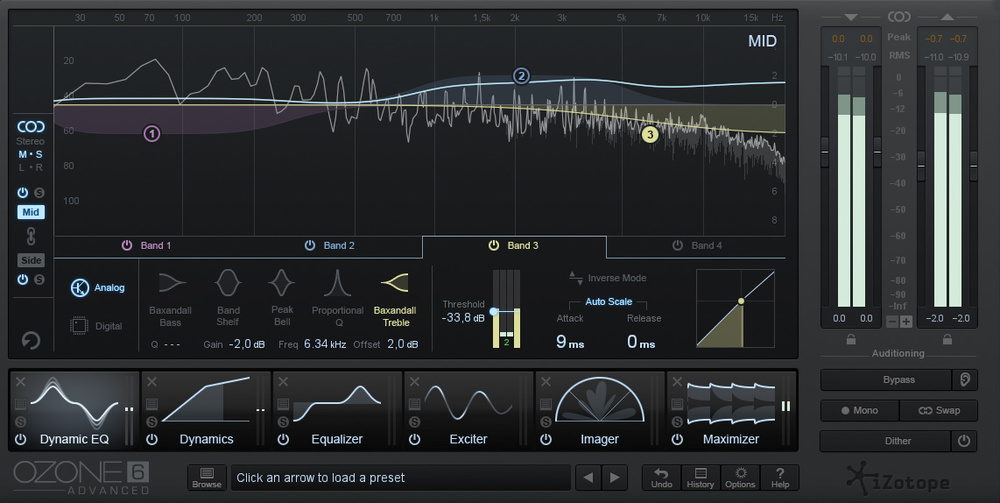Open the Dynamic EQ module
The width and height of the screenshot is (1000, 503).
(74, 410)
